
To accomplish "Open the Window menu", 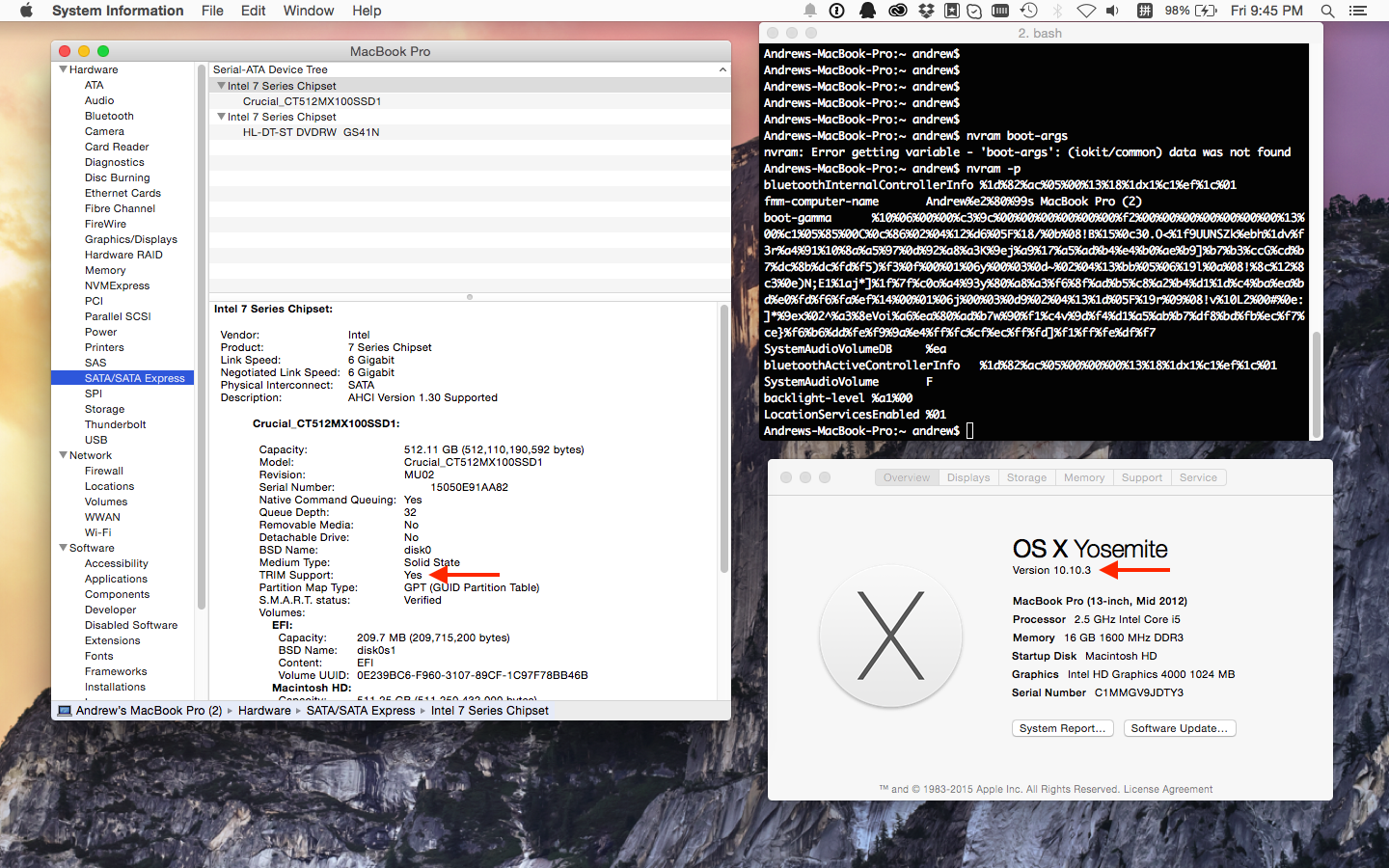I will 309,11.
